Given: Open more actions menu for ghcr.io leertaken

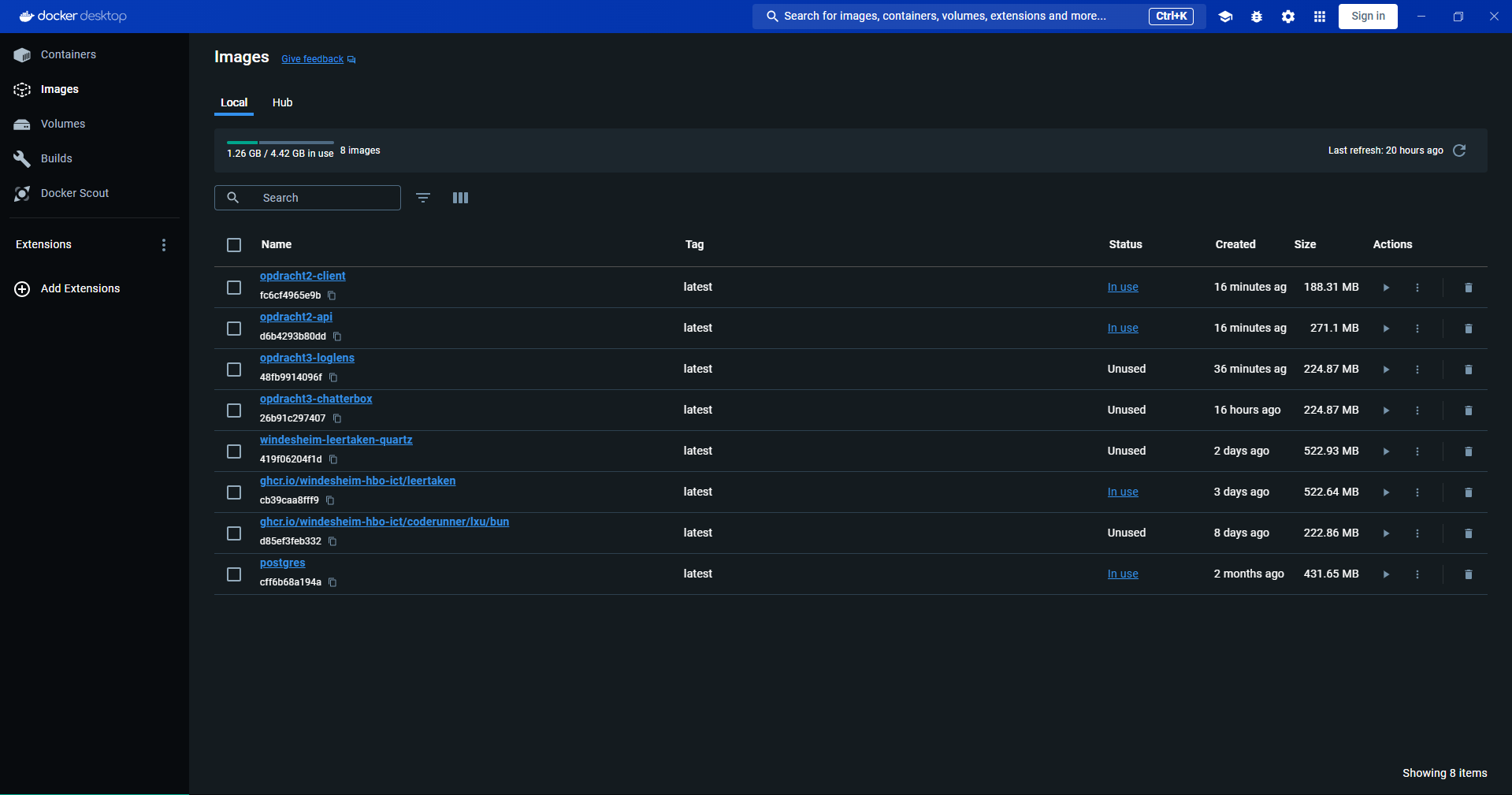Looking at the screenshot, I should pyautogui.click(x=1417, y=492).
